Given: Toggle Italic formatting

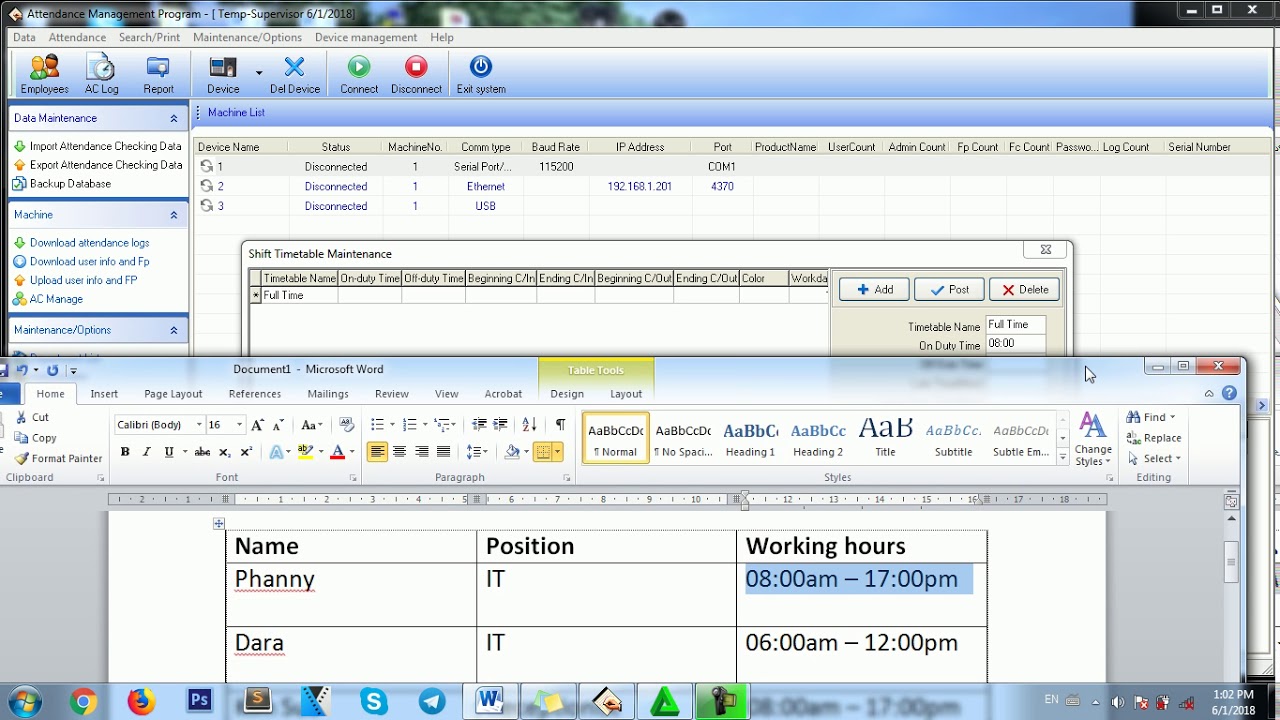Looking at the screenshot, I should coord(146,452).
